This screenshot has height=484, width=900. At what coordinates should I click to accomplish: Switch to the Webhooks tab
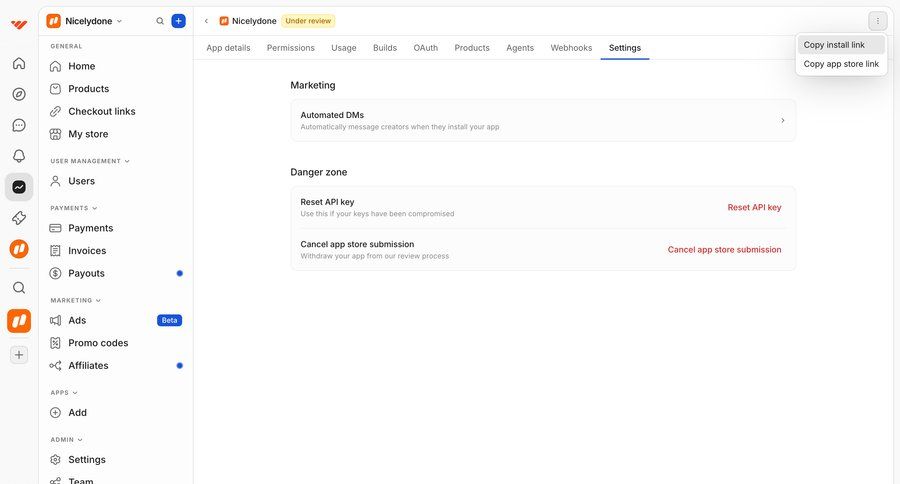coord(571,48)
